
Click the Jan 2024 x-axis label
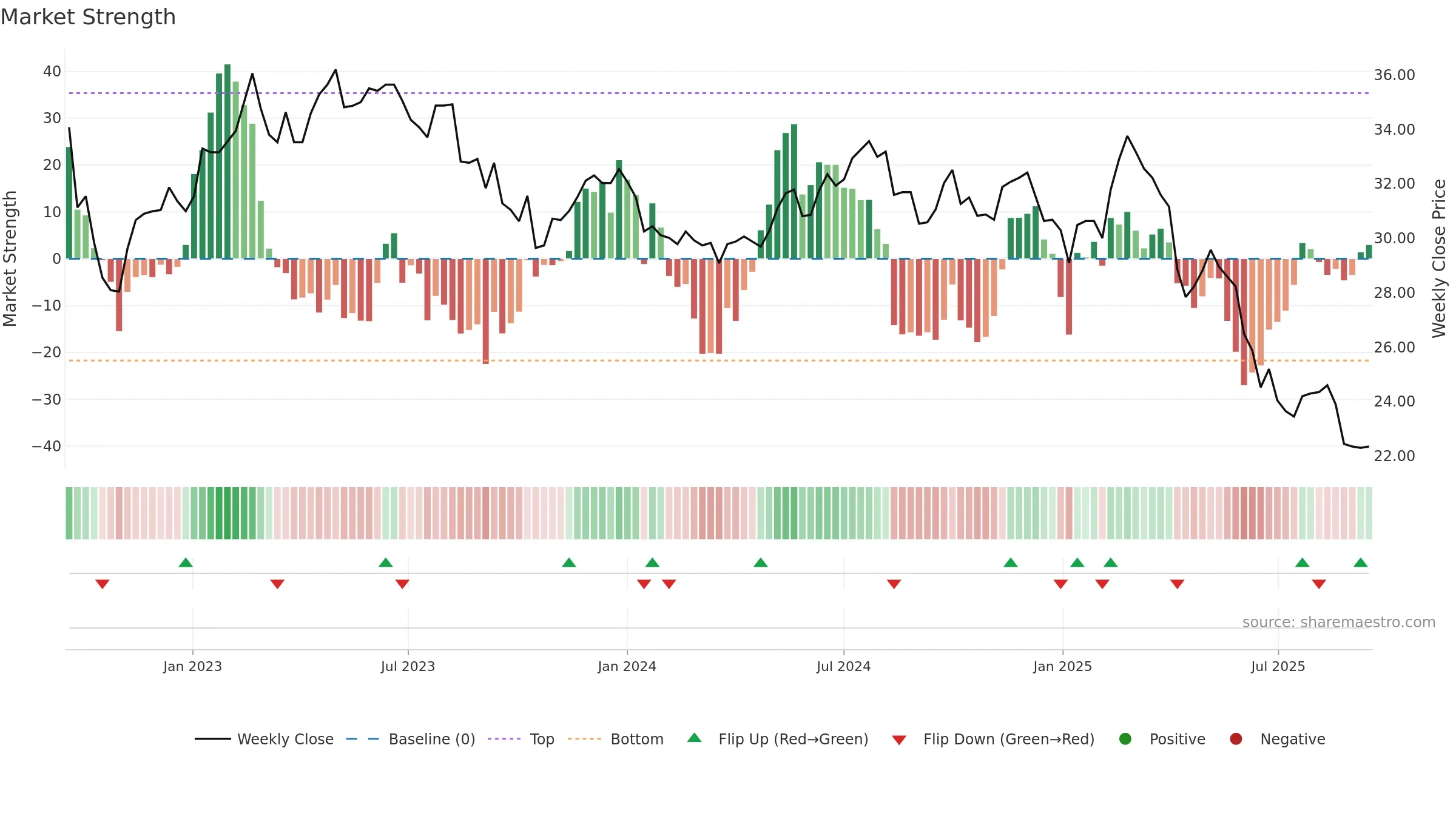click(627, 667)
